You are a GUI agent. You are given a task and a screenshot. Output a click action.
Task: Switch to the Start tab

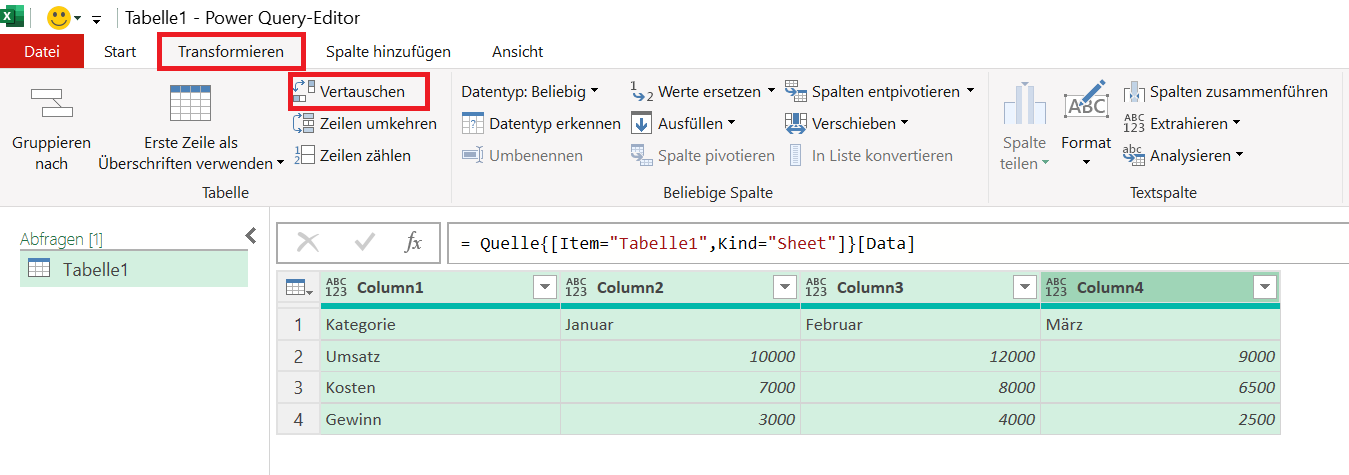point(120,51)
